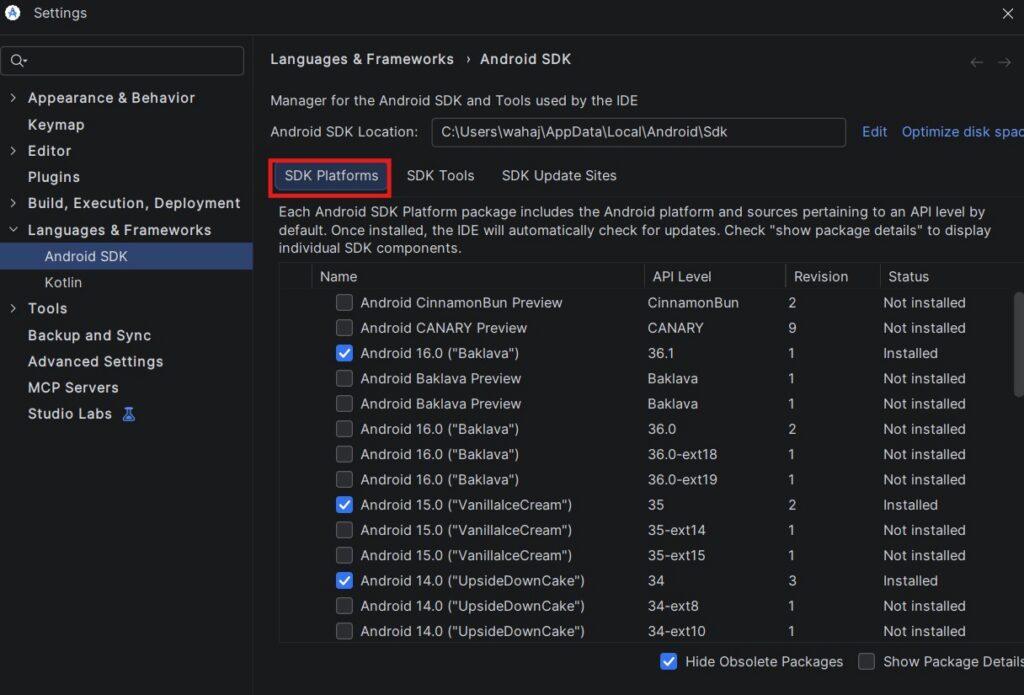This screenshot has height=695, width=1024.
Task: Open SDK Update Sites tab
Action: point(559,176)
